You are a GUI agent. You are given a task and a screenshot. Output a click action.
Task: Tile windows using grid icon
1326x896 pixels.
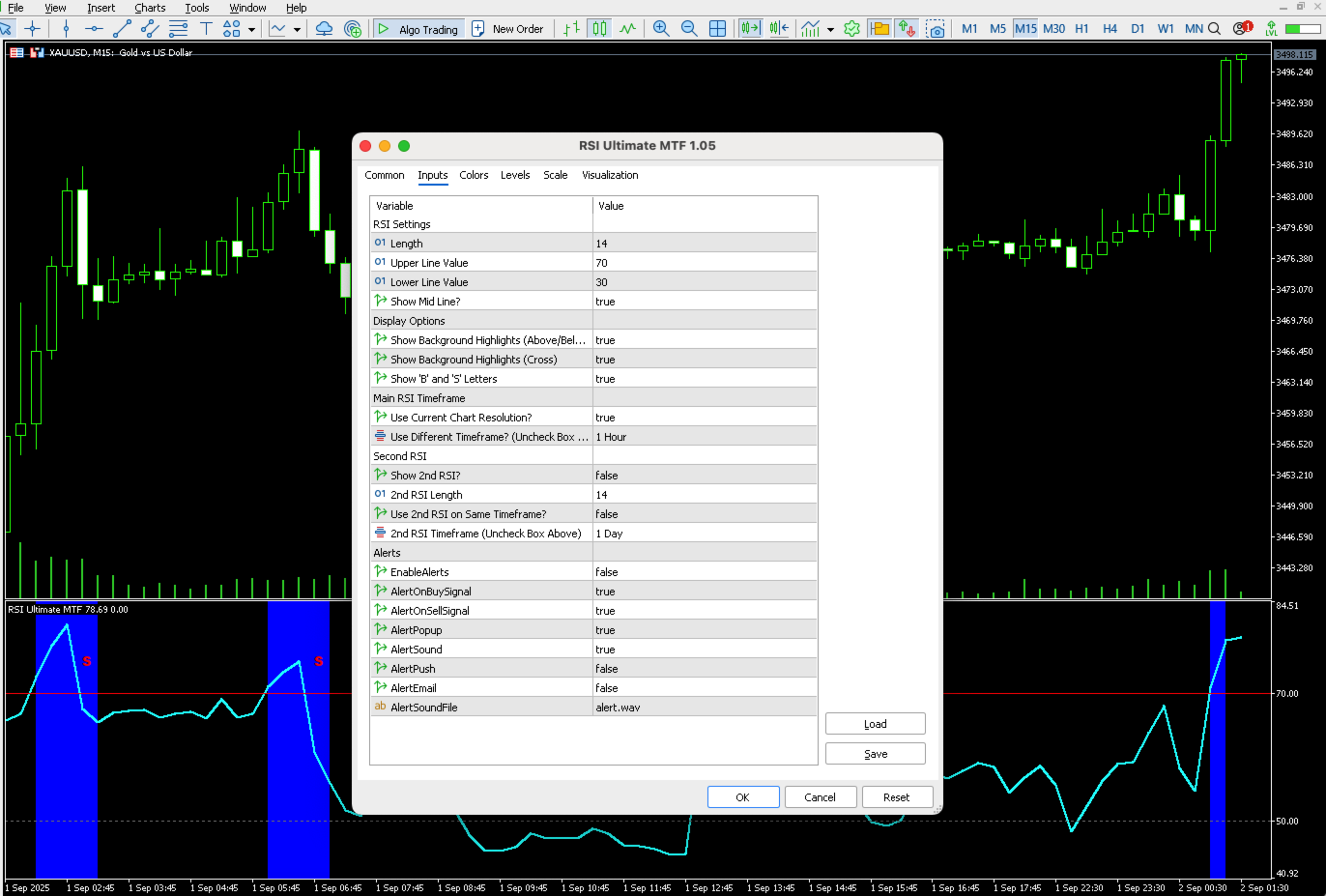717,29
